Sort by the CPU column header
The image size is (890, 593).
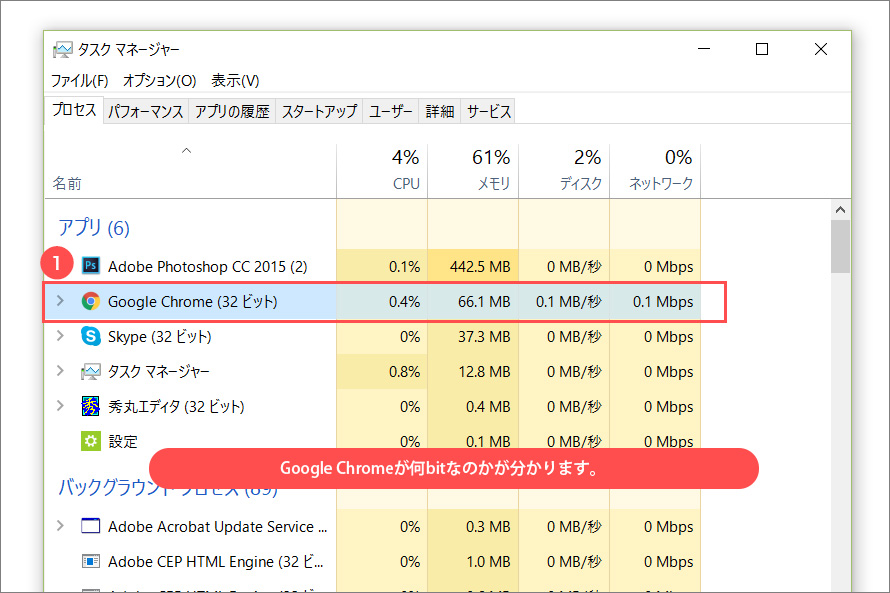(382, 170)
